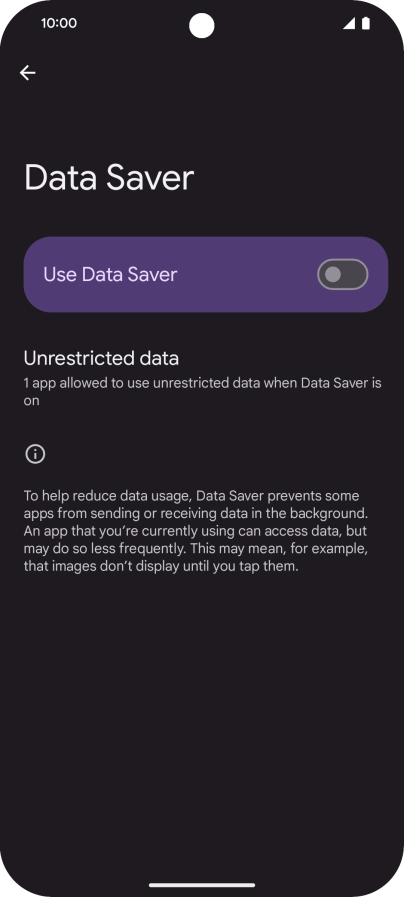Click the info circle icon

tap(35, 454)
